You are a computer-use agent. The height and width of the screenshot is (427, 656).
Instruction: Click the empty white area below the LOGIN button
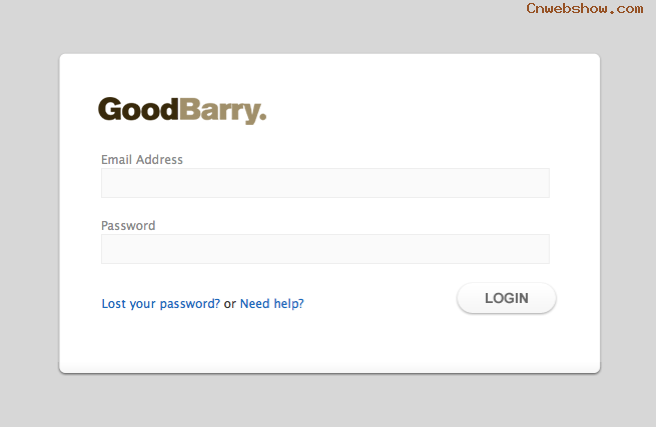pos(506,341)
